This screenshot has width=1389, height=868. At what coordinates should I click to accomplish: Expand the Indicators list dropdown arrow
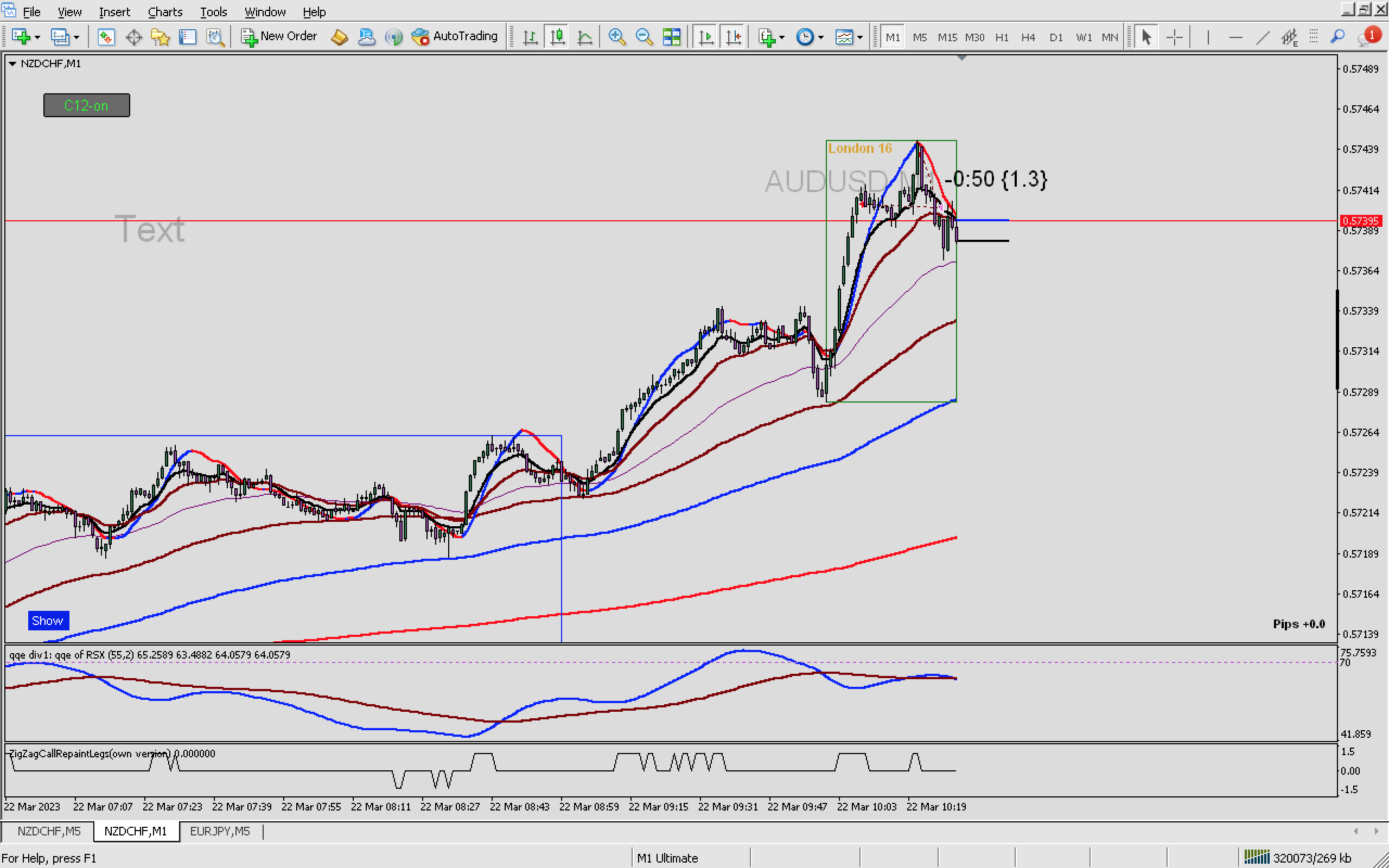pyautogui.click(x=782, y=37)
